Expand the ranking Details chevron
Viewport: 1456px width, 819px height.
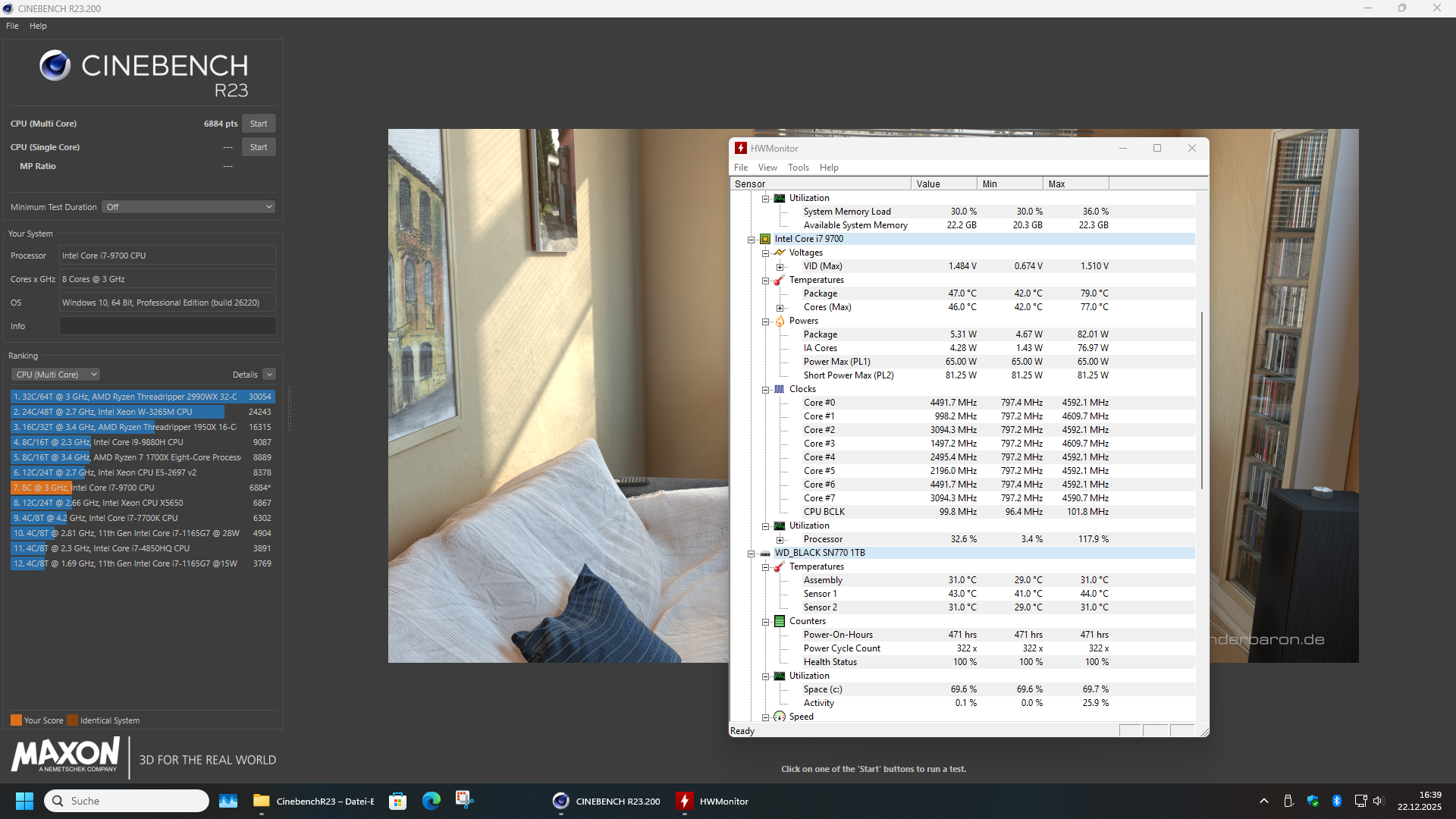click(269, 375)
